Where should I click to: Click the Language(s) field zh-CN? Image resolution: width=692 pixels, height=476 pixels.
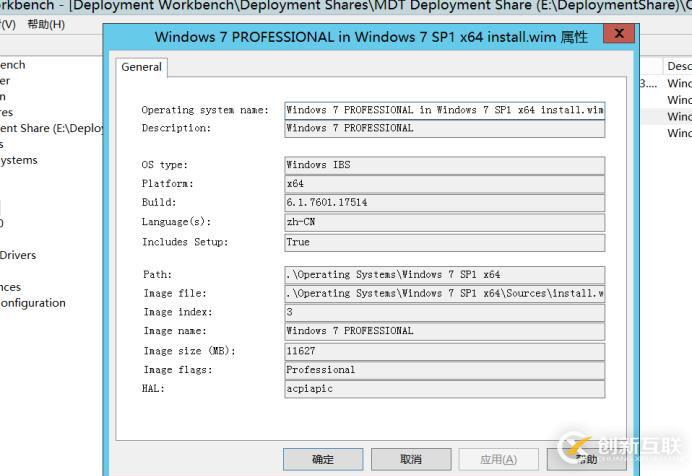pyautogui.click(x=444, y=222)
